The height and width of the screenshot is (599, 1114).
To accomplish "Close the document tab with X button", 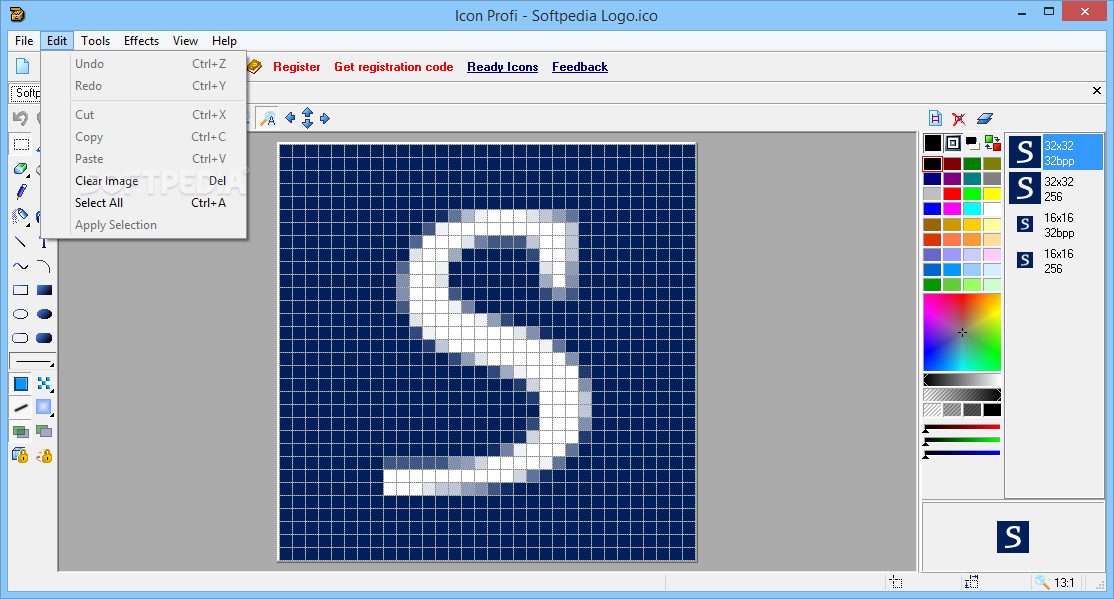I will (1097, 90).
